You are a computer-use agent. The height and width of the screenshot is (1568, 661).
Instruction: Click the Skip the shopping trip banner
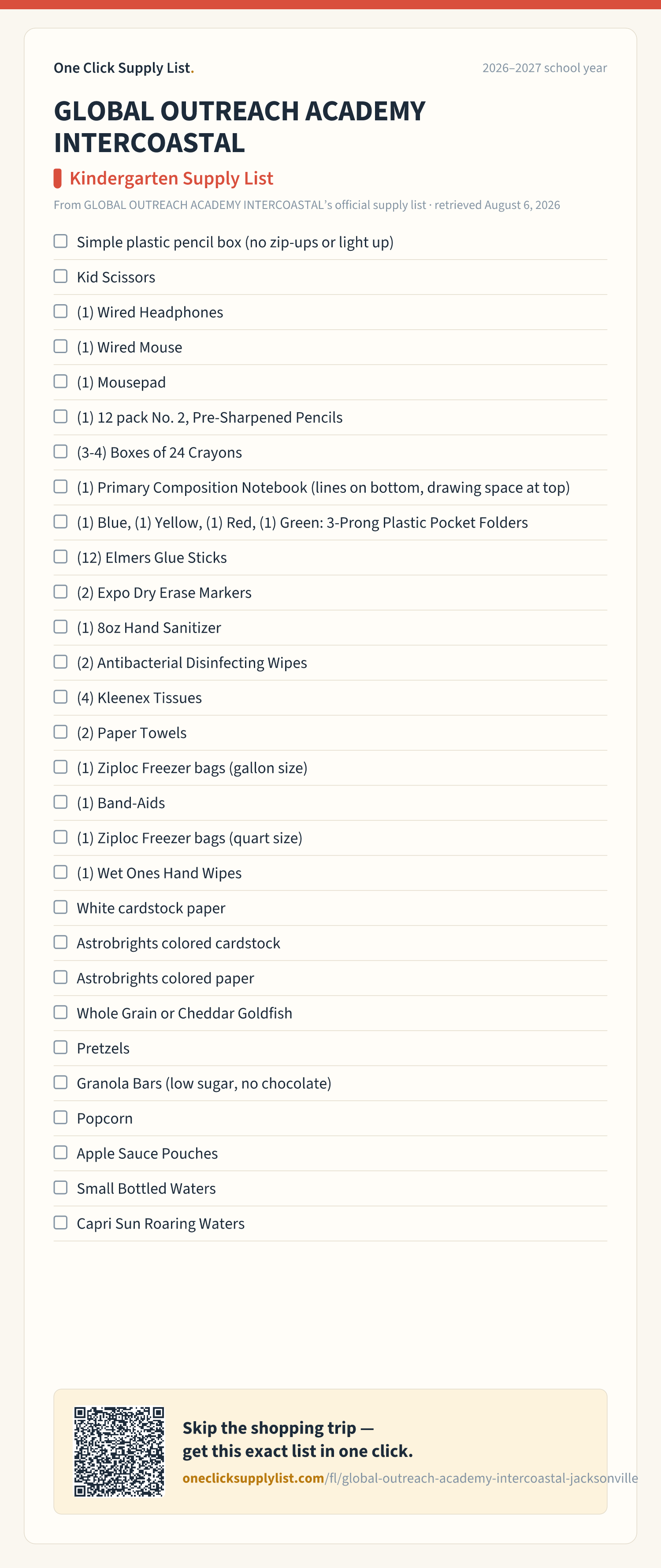(x=330, y=1451)
